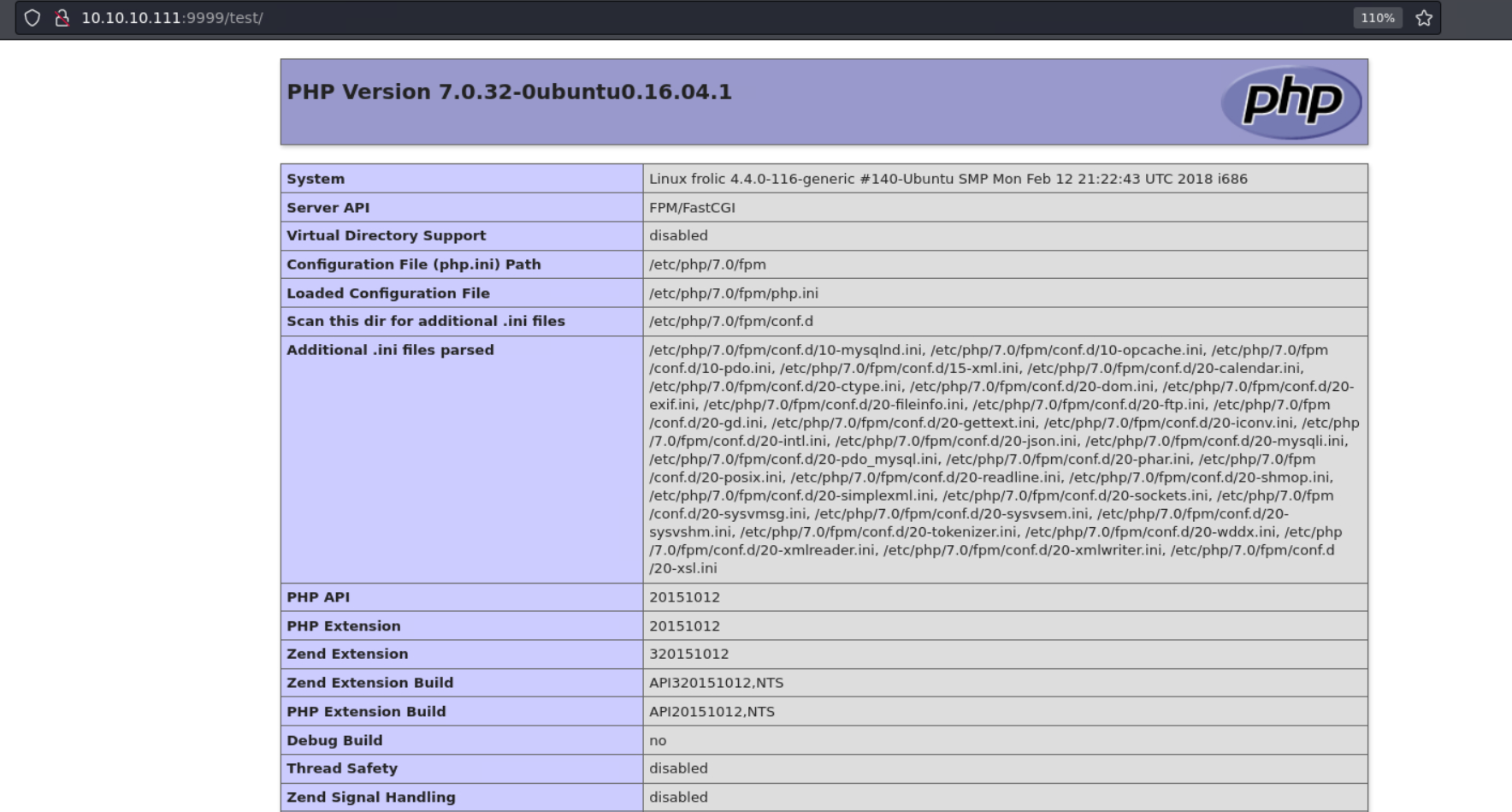Select the Zend Extension label
The width and height of the screenshot is (1512, 812).
(x=347, y=654)
